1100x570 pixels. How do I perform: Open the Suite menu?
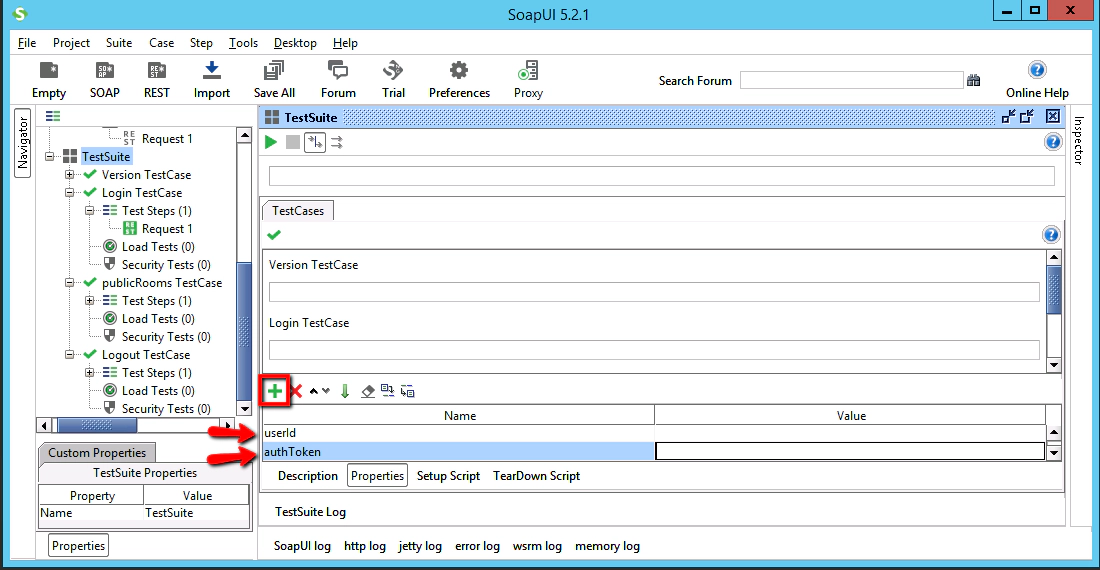click(x=119, y=43)
